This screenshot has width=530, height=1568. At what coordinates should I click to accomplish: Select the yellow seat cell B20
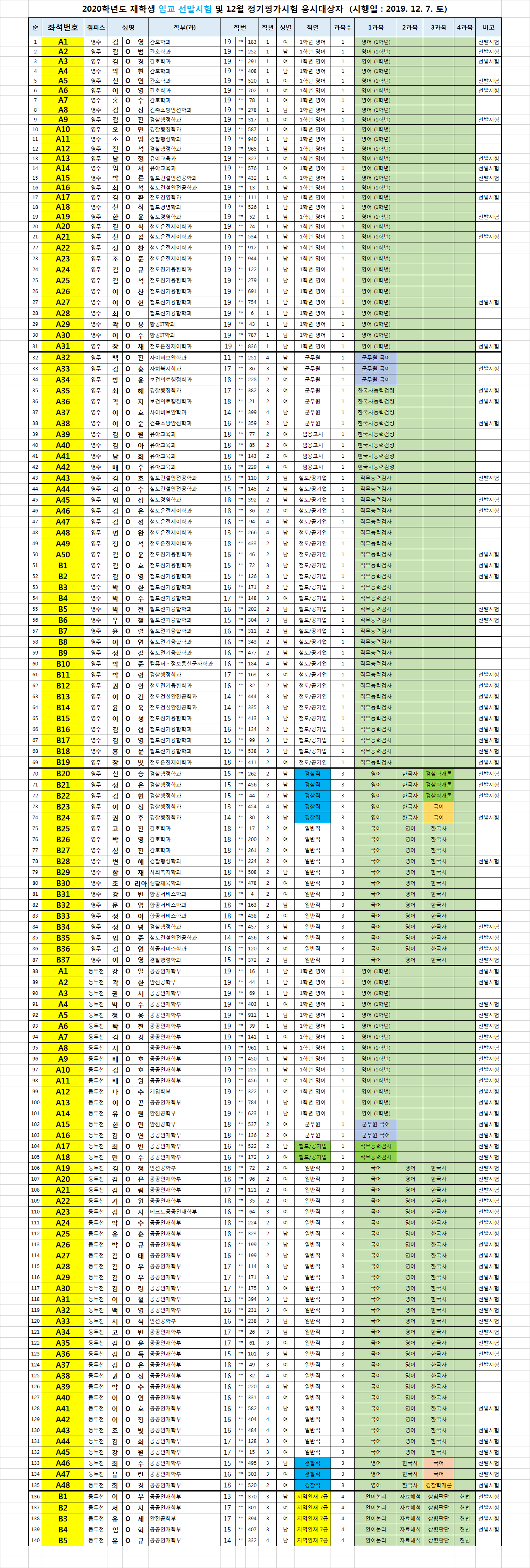coord(63,773)
